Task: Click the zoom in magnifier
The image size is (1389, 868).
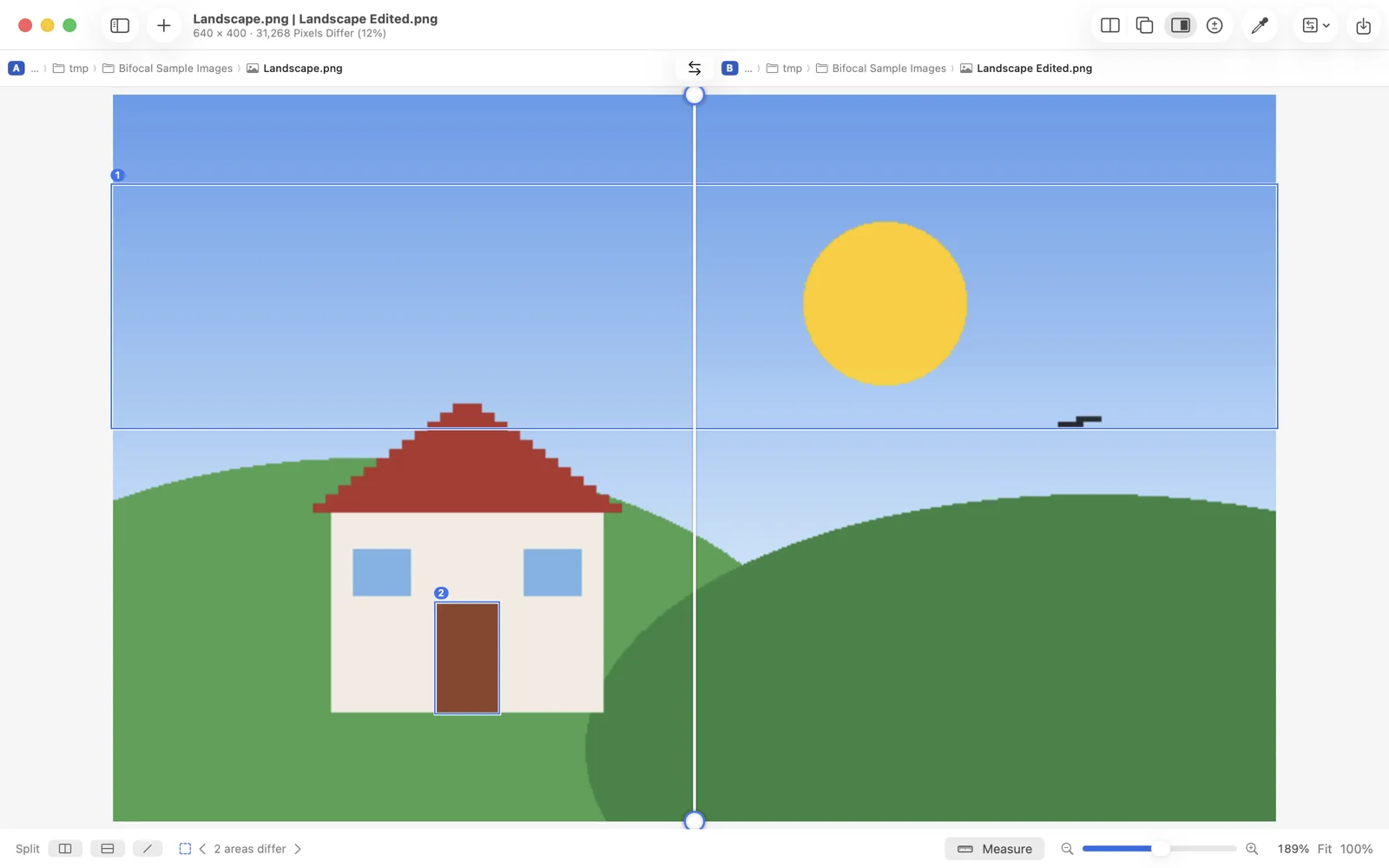Action: pos(1252,849)
